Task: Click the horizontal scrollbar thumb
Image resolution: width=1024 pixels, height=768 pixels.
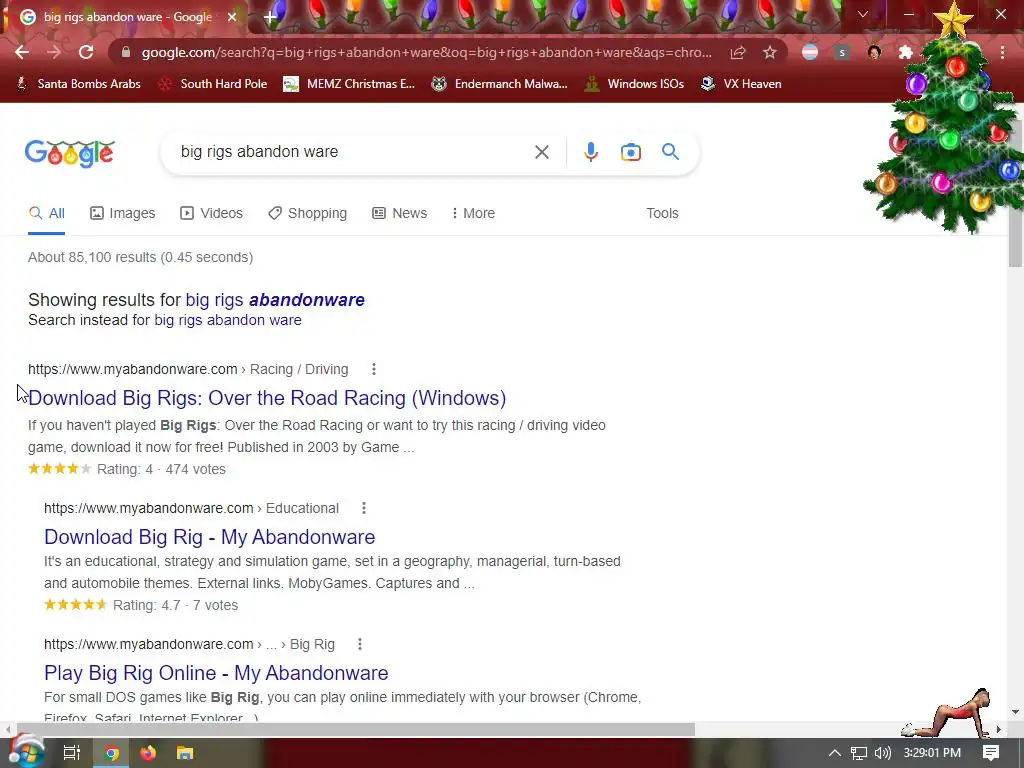Action: pos(356,729)
